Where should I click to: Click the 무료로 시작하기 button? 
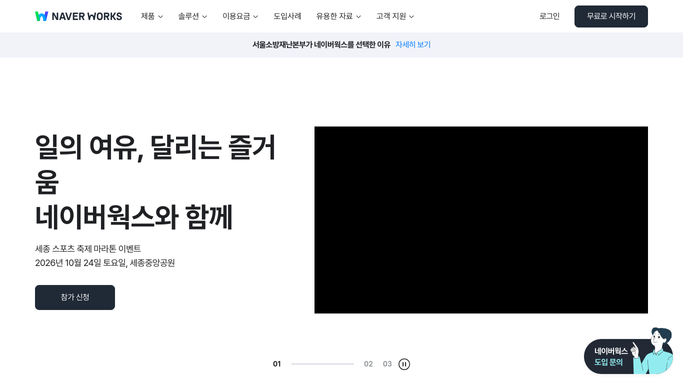[611, 17]
